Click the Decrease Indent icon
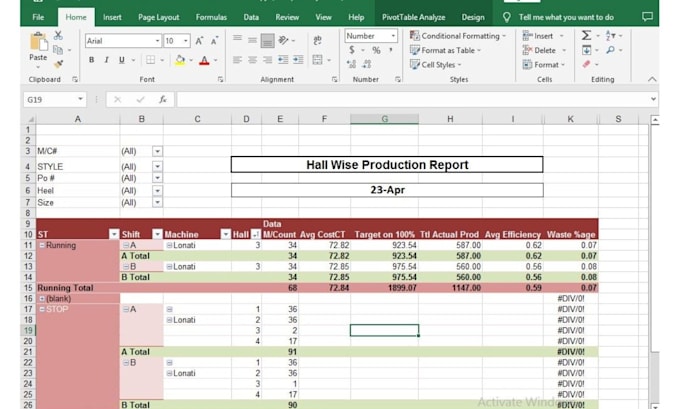This screenshot has width=680, height=409. click(283, 60)
